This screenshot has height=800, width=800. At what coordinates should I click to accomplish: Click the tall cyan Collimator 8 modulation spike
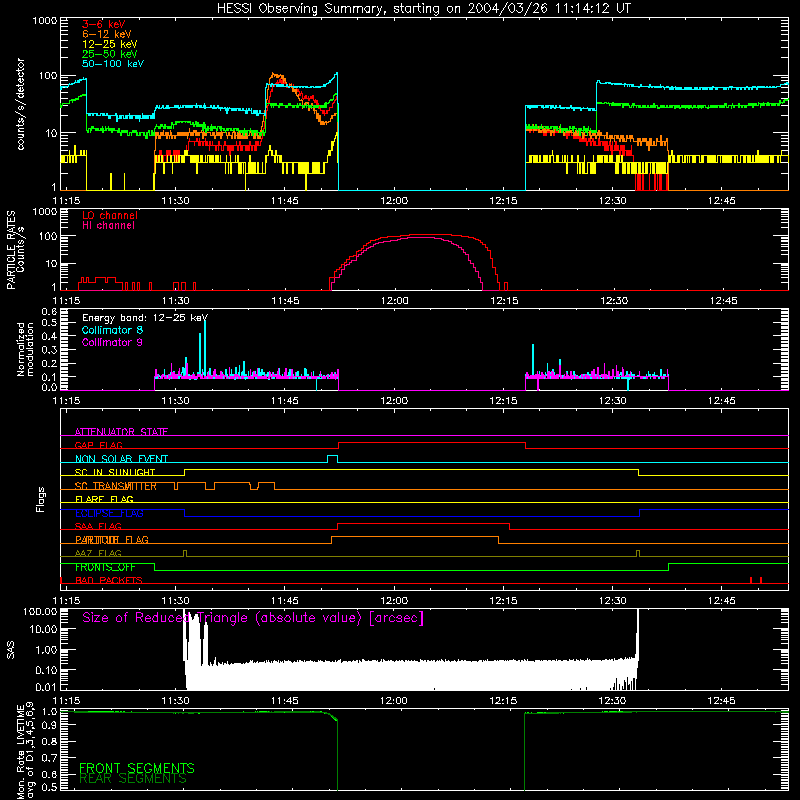[205, 347]
